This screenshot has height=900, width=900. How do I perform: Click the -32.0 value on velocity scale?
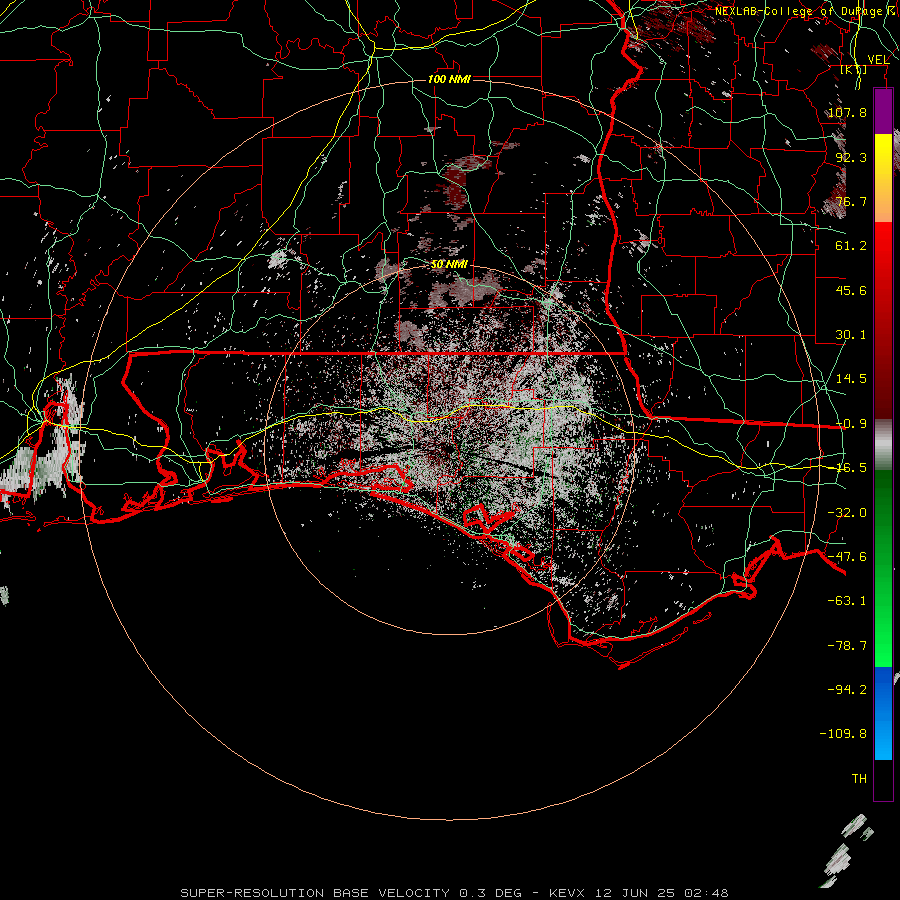pyautogui.click(x=847, y=513)
